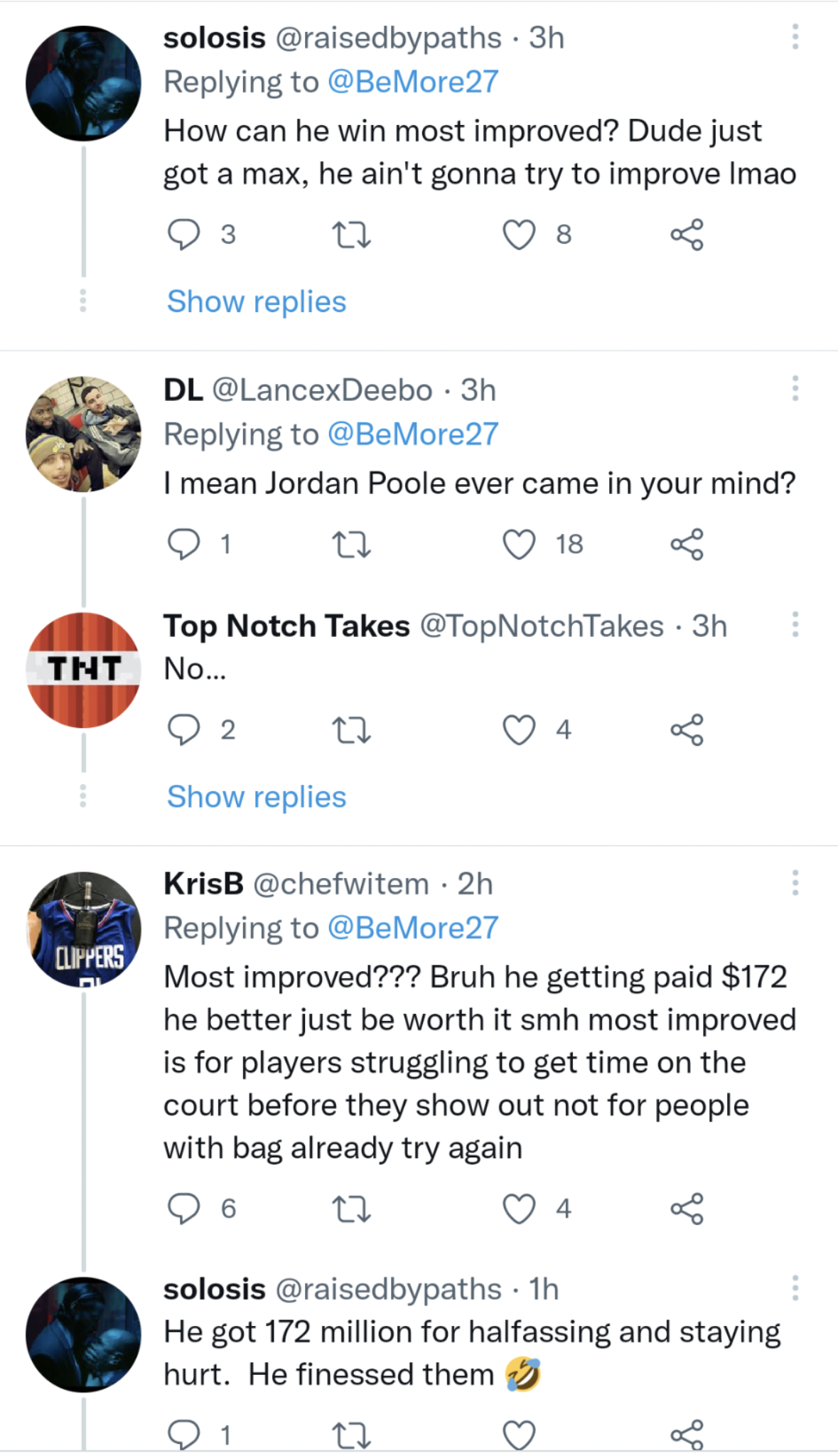Open Top Notch Takes TNT avatar
The width and height of the screenshot is (838, 1456).
pyautogui.click(x=83, y=670)
